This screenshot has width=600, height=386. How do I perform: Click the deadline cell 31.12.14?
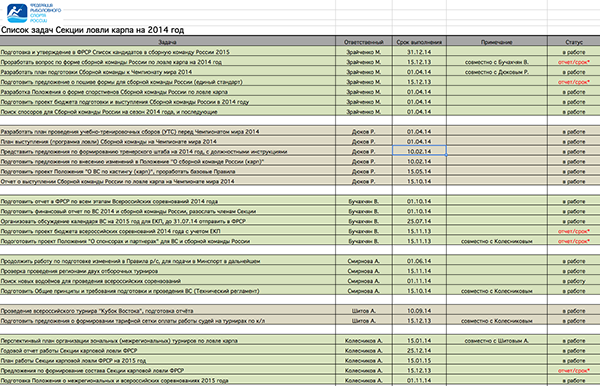pyautogui.click(x=419, y=52)
